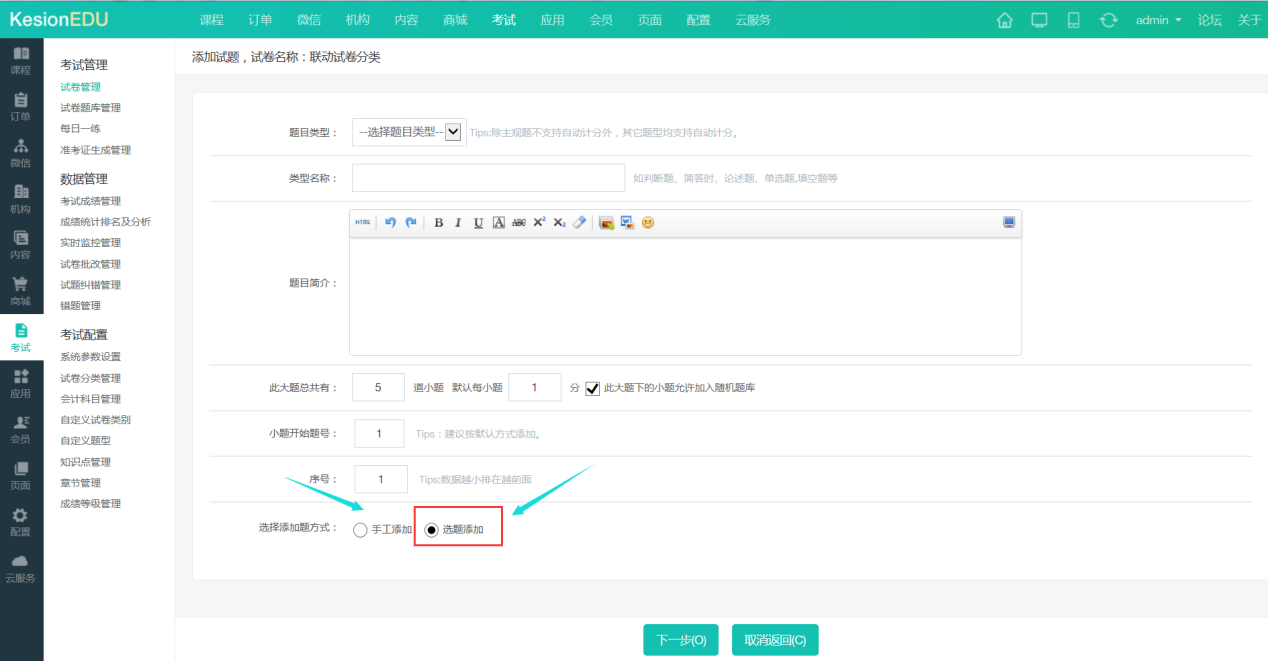Click the 类型名称 text input field
Viewport: 1268px width, 661px height.
(488, 178)
